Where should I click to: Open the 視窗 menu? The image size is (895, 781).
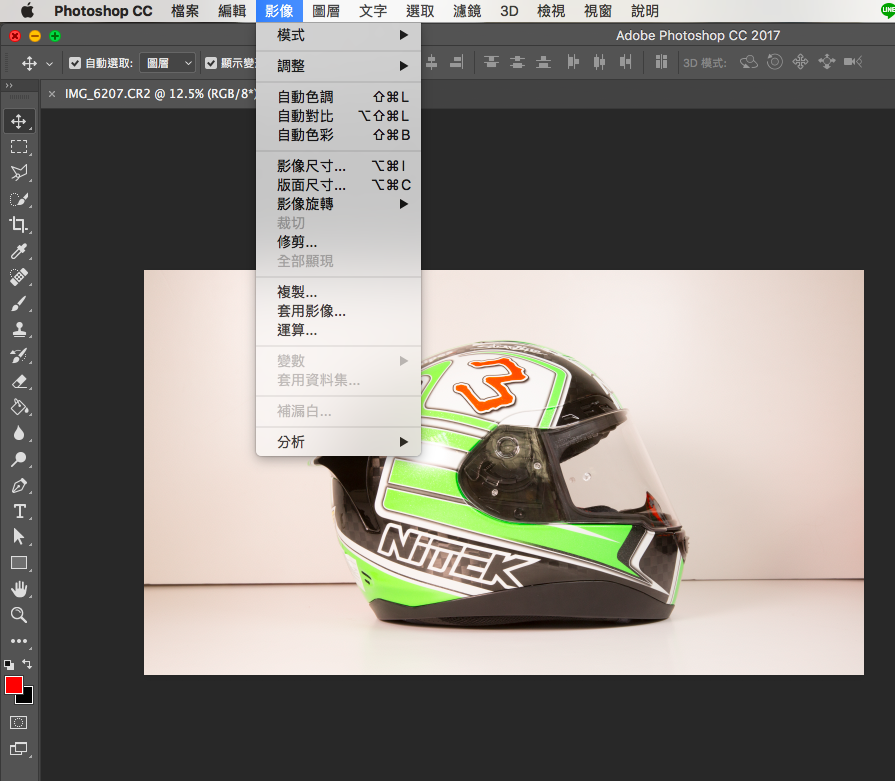598,11
